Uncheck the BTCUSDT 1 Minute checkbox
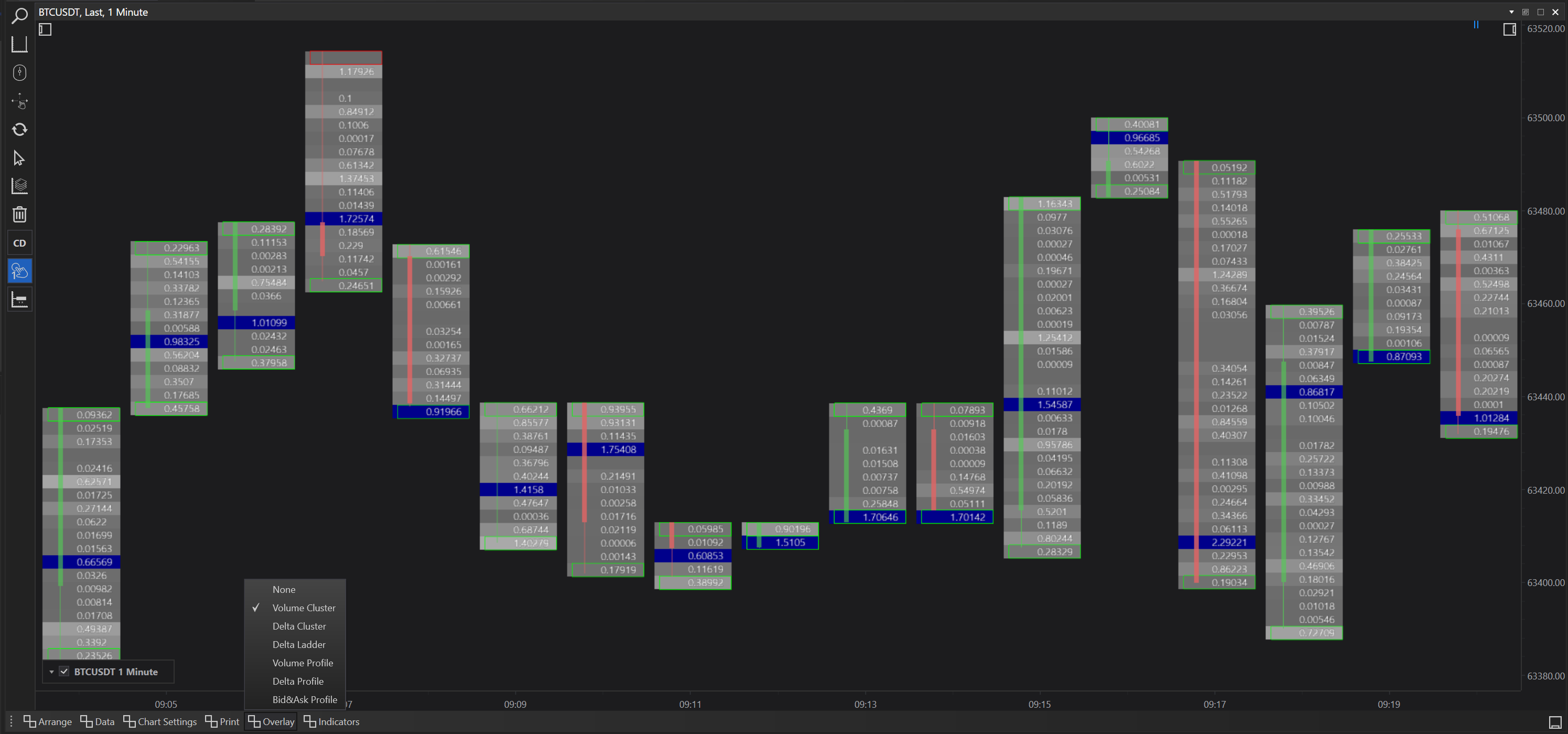 point(64,671)
